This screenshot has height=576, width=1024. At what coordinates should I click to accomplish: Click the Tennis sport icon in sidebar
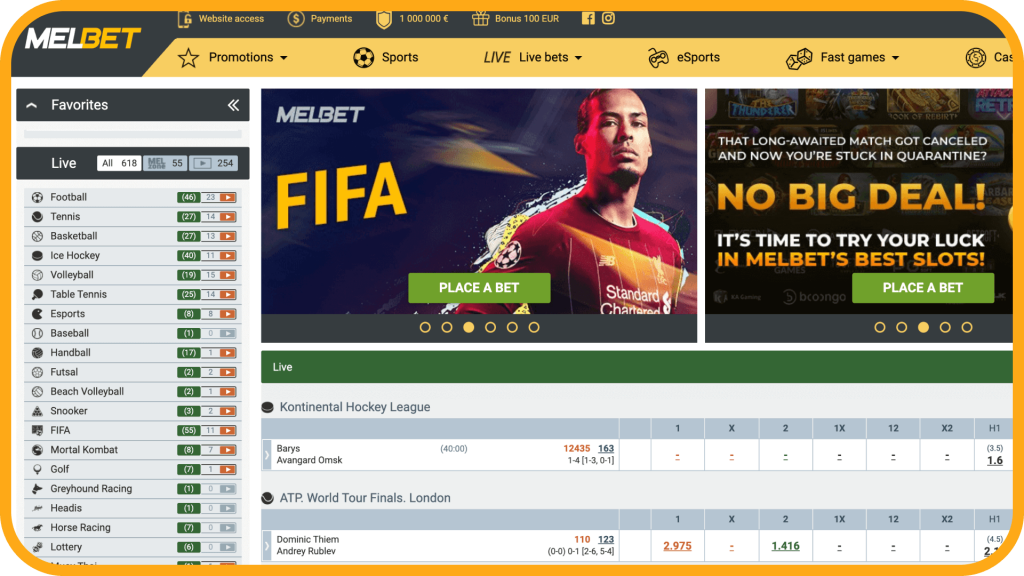pos(37,217)
